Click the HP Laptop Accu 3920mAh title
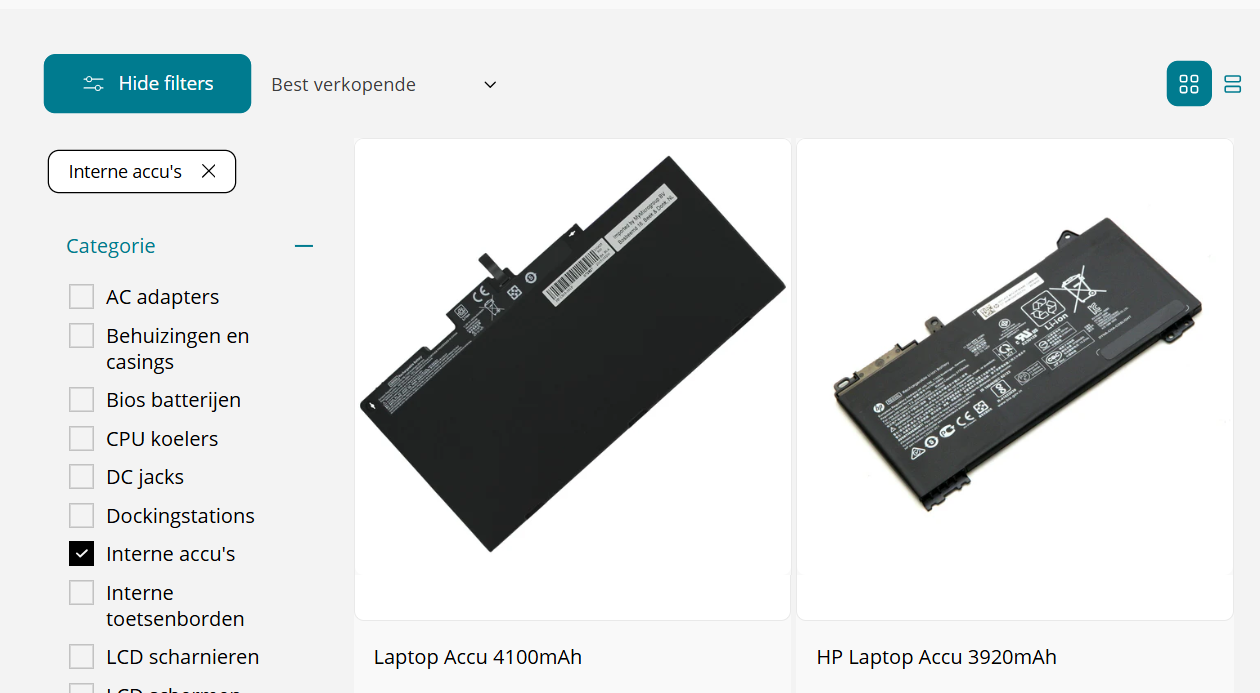 937,657
